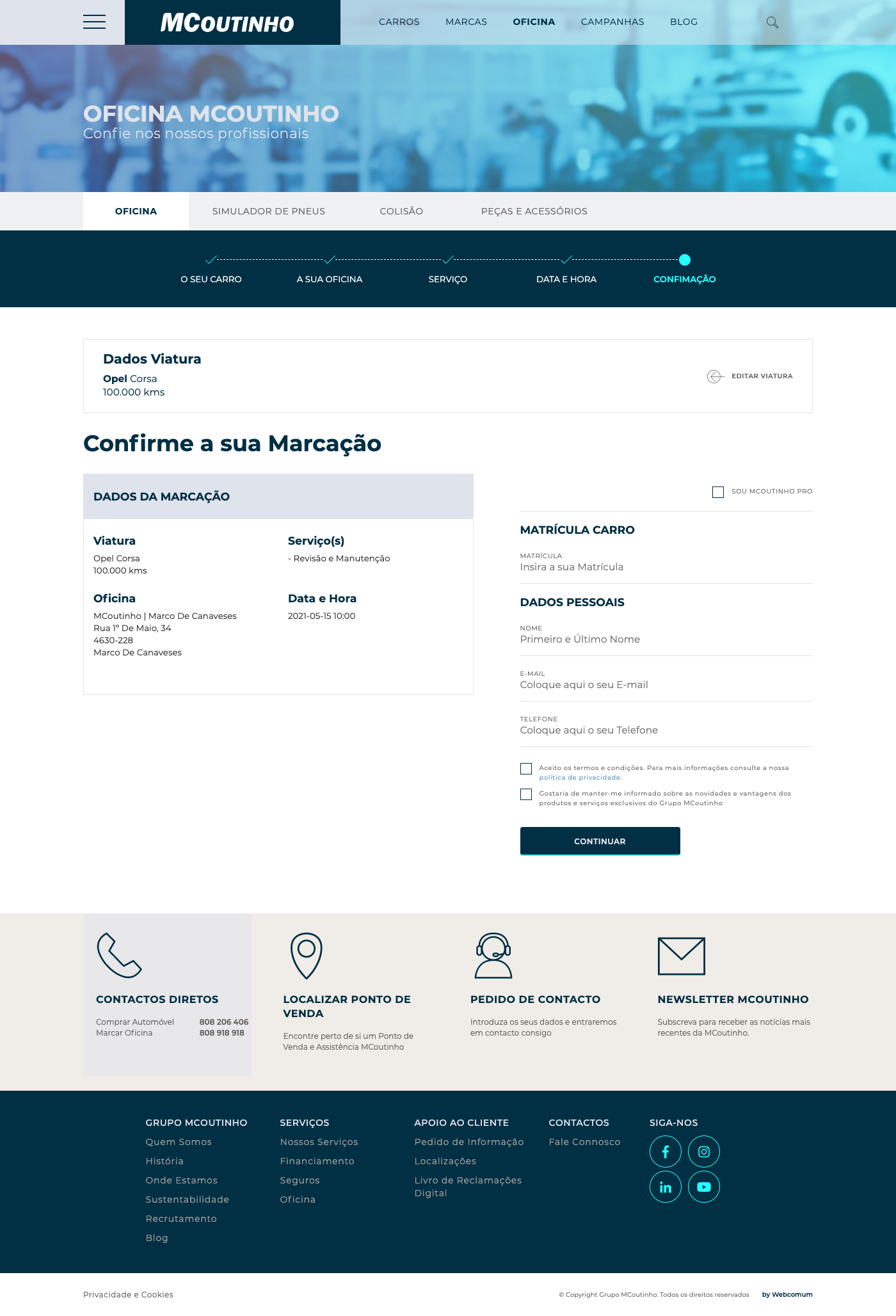Click the newsletter envelope icon
The image size is (896, 1316).
681,956
